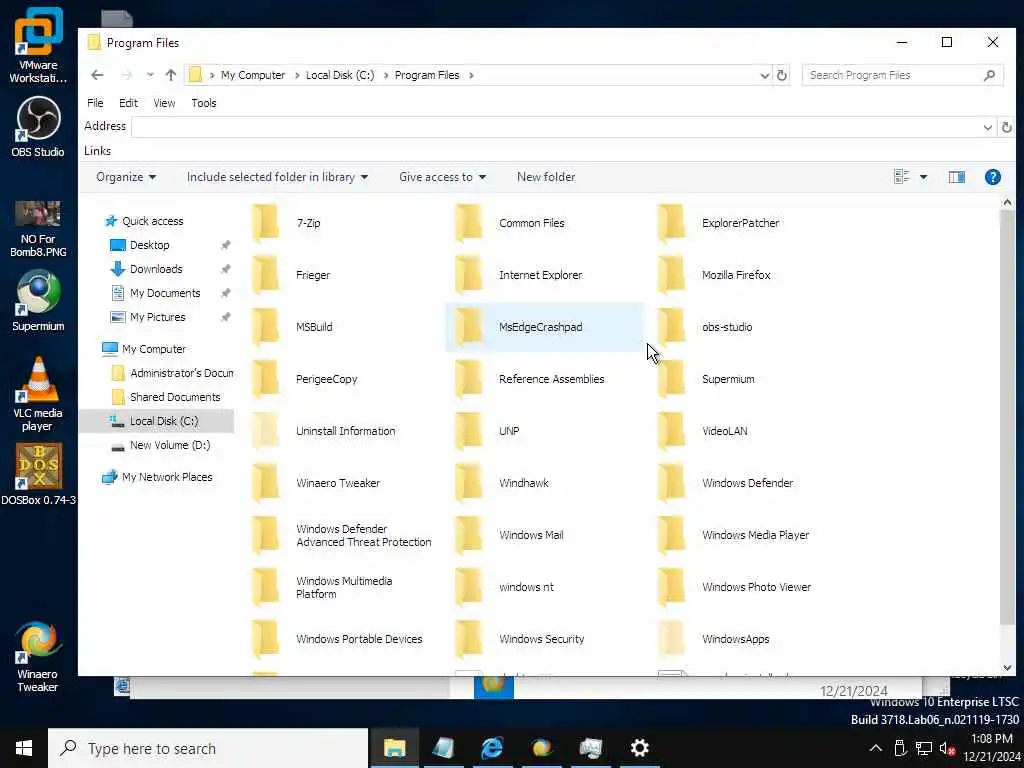
Task: Click the New folder button
Action: [x=546, y=177]
